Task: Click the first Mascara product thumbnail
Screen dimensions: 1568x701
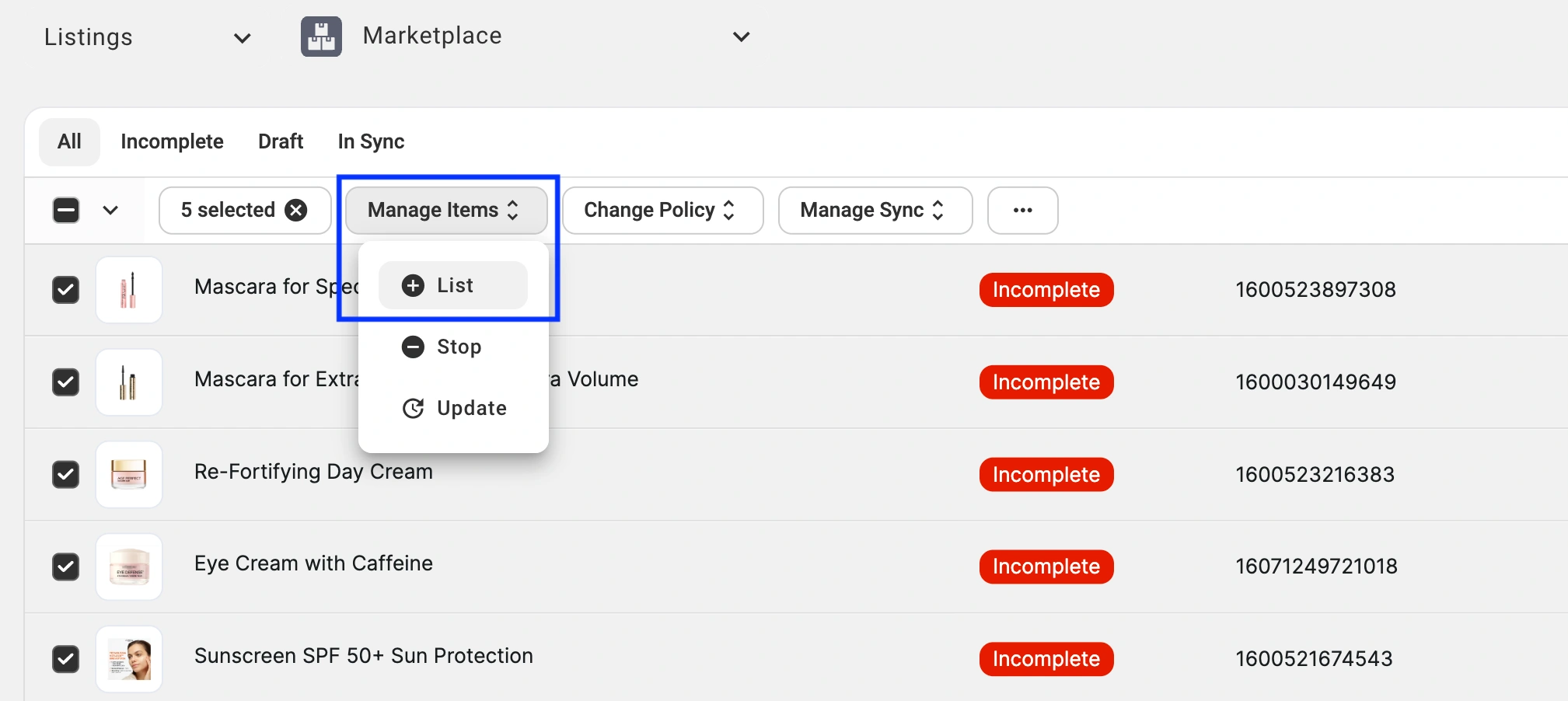Action: [129, 290]
